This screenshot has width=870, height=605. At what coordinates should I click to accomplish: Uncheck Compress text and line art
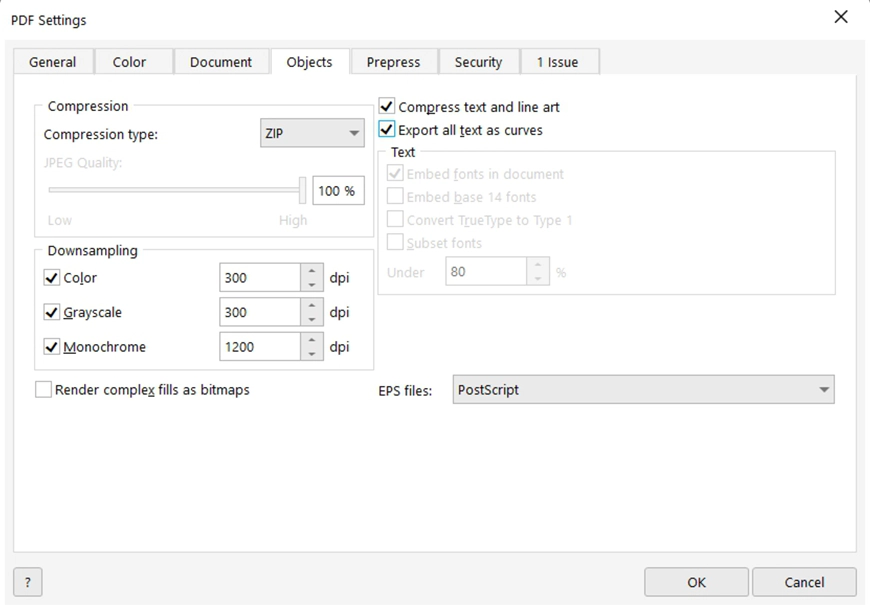pyautogui.click(x=387, y=106)
